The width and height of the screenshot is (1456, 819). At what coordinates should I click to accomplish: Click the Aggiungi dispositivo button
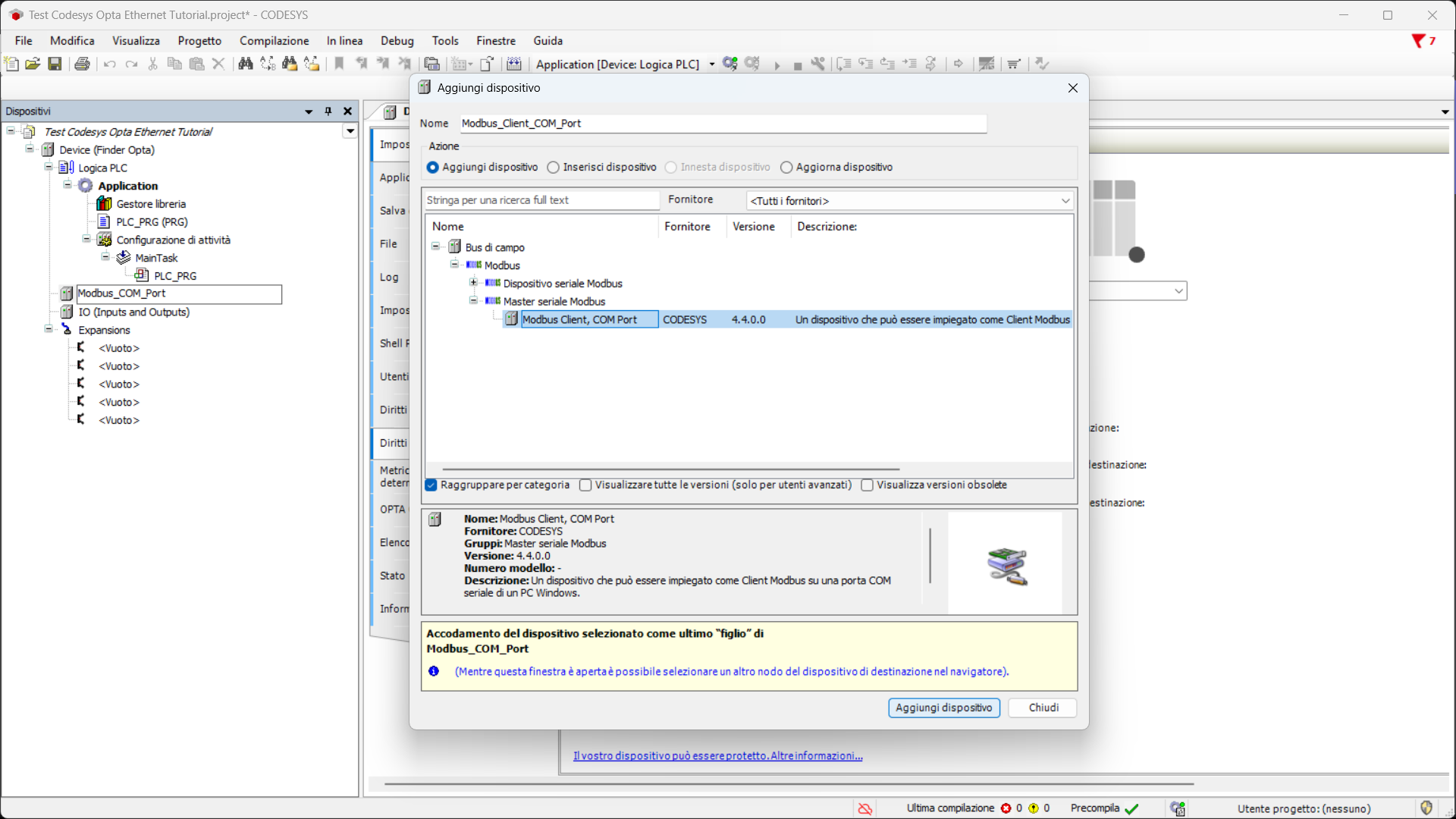943,708
